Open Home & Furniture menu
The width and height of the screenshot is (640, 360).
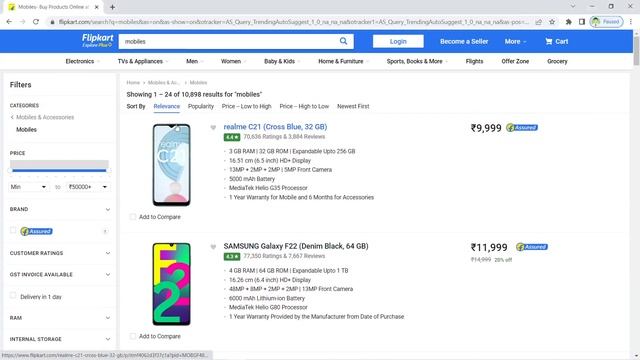coord(343,61)
